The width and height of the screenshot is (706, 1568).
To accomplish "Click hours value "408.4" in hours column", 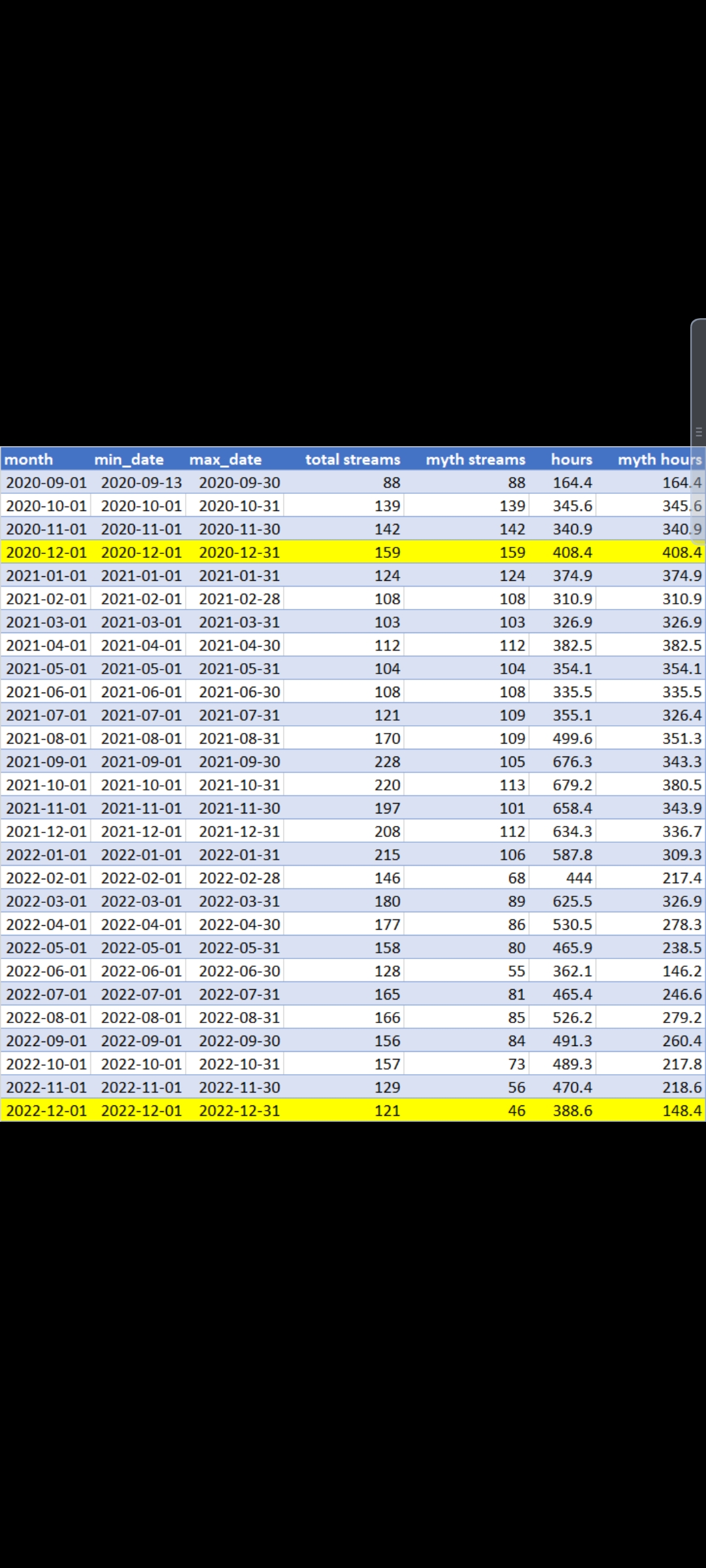I will (x=573, y=552).
